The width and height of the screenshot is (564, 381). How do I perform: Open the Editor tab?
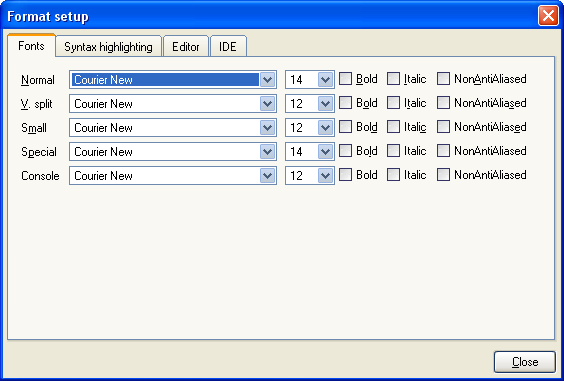(186, 46)
